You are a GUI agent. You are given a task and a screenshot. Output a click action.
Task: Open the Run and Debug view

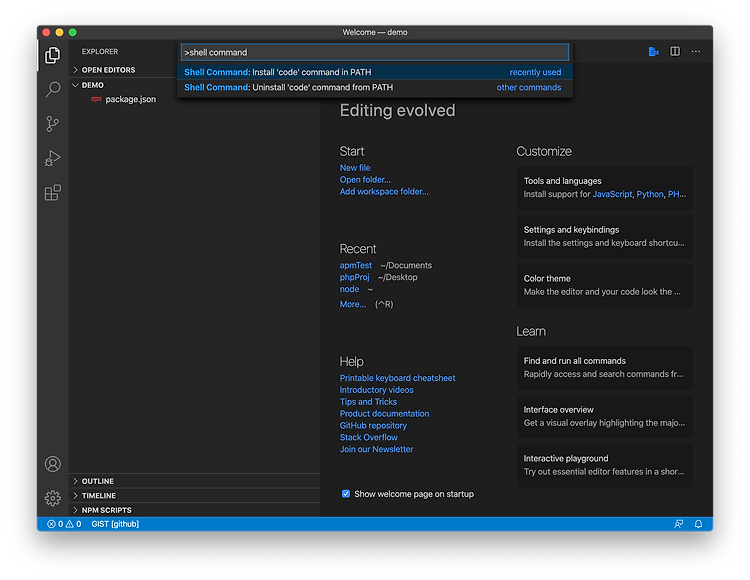pyautogui.click(x=53, y=158)
